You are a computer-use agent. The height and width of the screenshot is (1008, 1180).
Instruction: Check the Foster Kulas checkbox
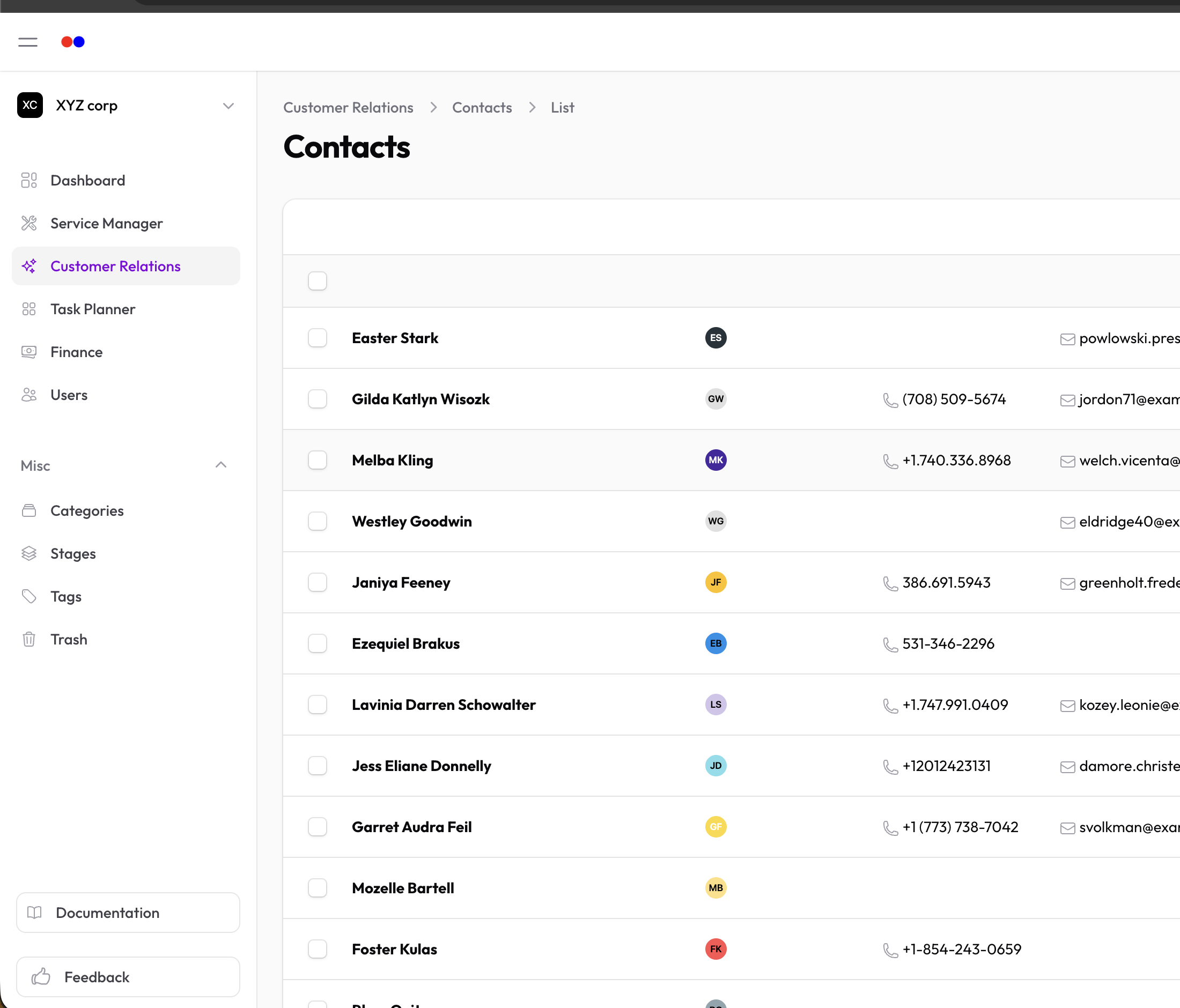coord(317,949)
